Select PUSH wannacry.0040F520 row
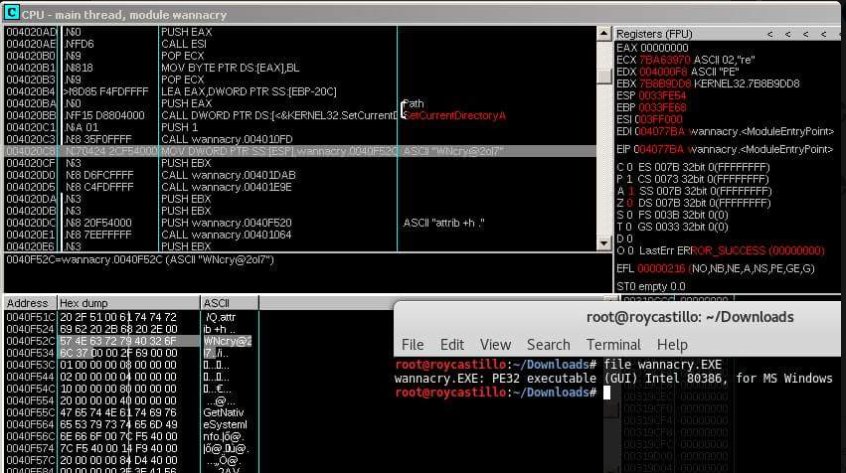This screenshot has height=473, width=846. pos(300,223)
